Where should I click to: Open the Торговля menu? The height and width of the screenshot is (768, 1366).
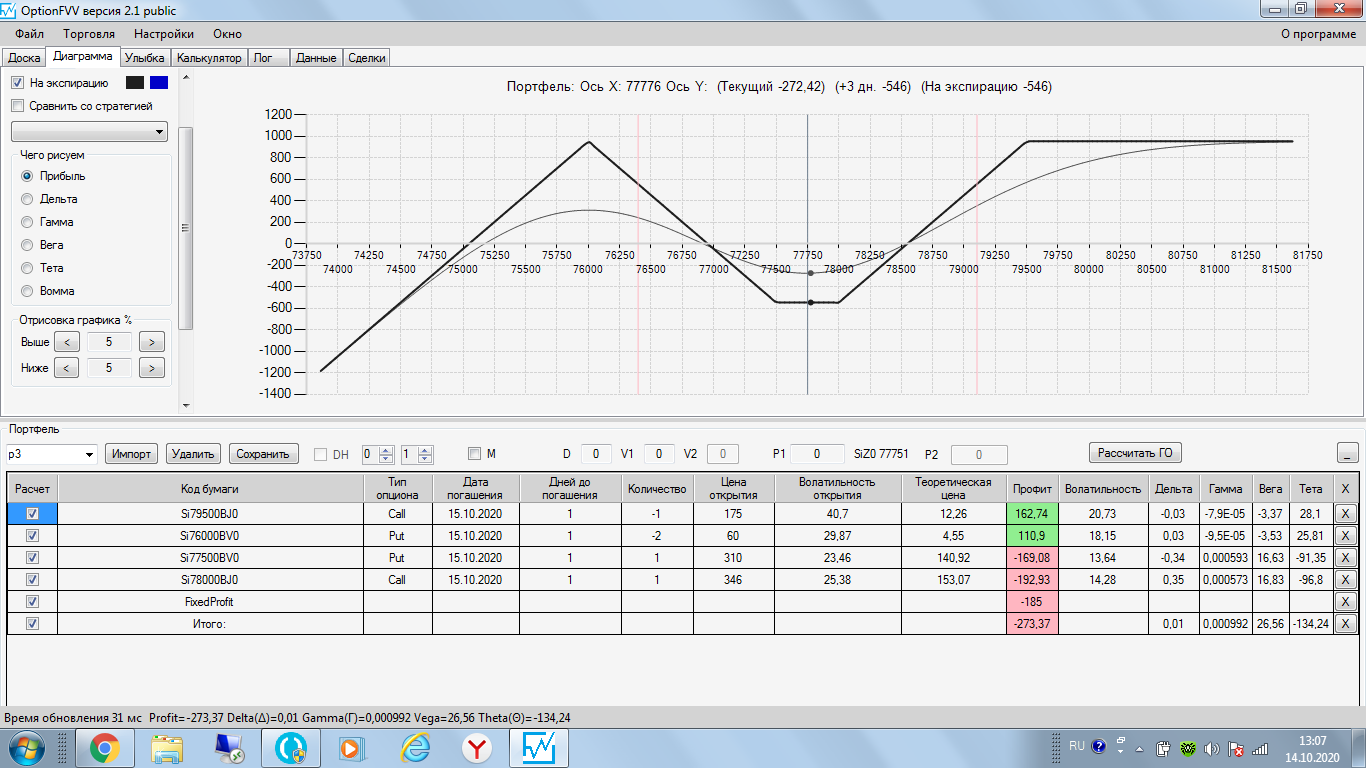89,34
